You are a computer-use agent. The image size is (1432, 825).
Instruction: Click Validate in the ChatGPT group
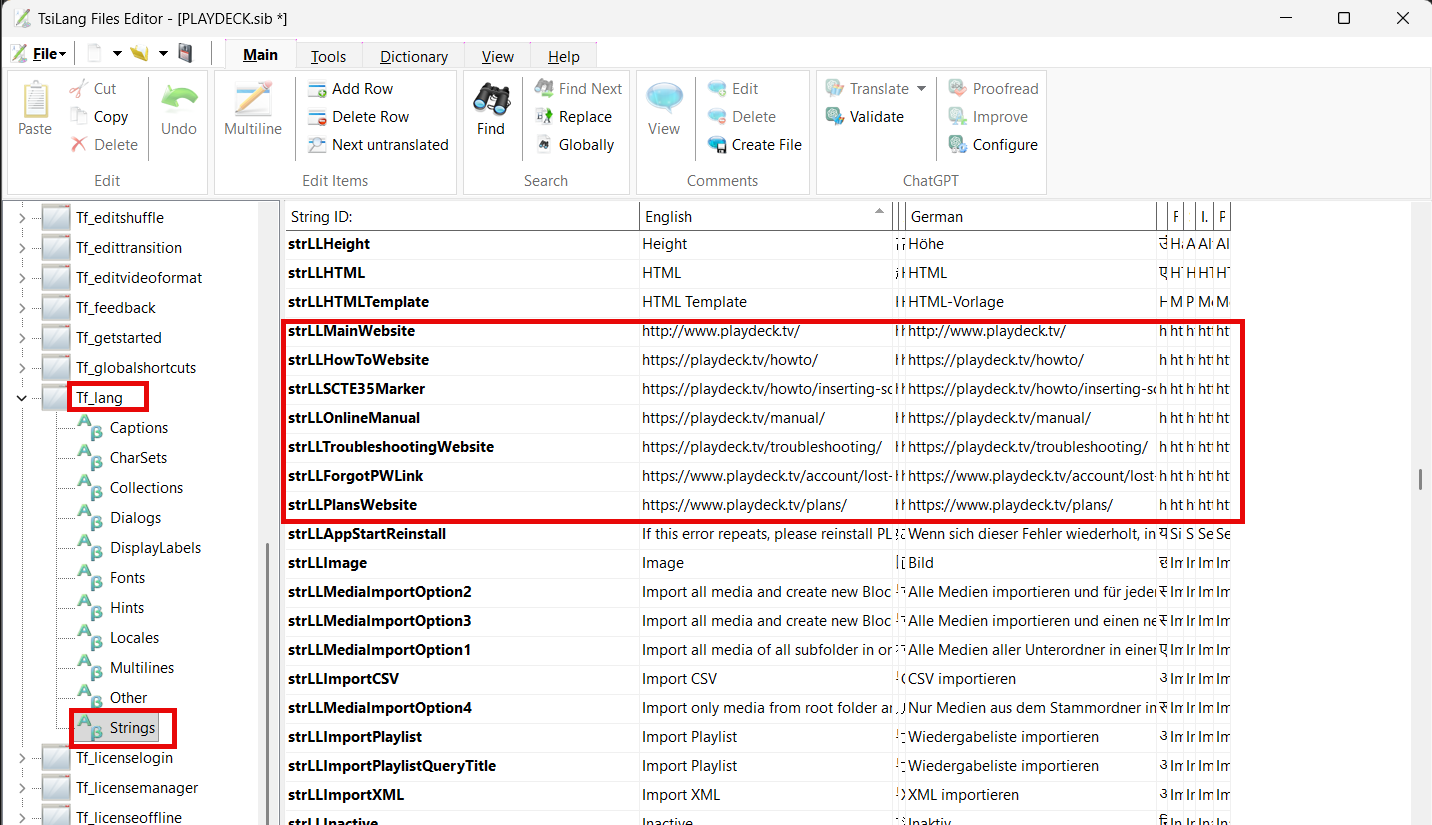click(x=876, y=117)
